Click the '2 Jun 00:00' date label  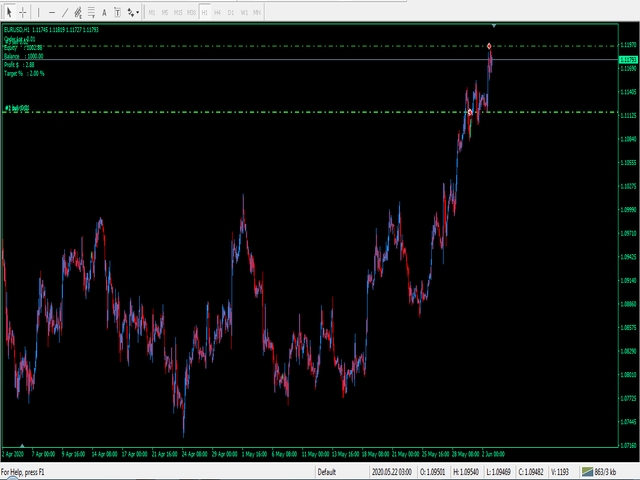[x=493, y=454]
